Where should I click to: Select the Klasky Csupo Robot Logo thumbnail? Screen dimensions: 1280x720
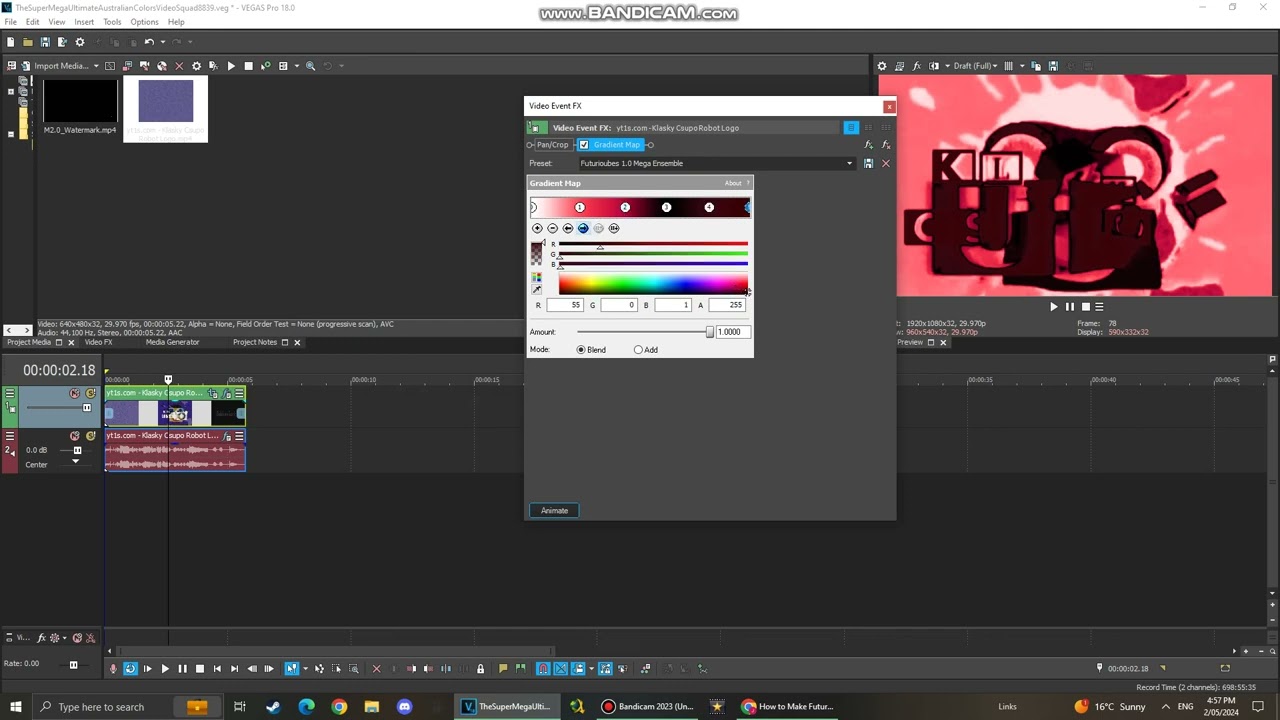pyautogui.click(x=166, y=101)
